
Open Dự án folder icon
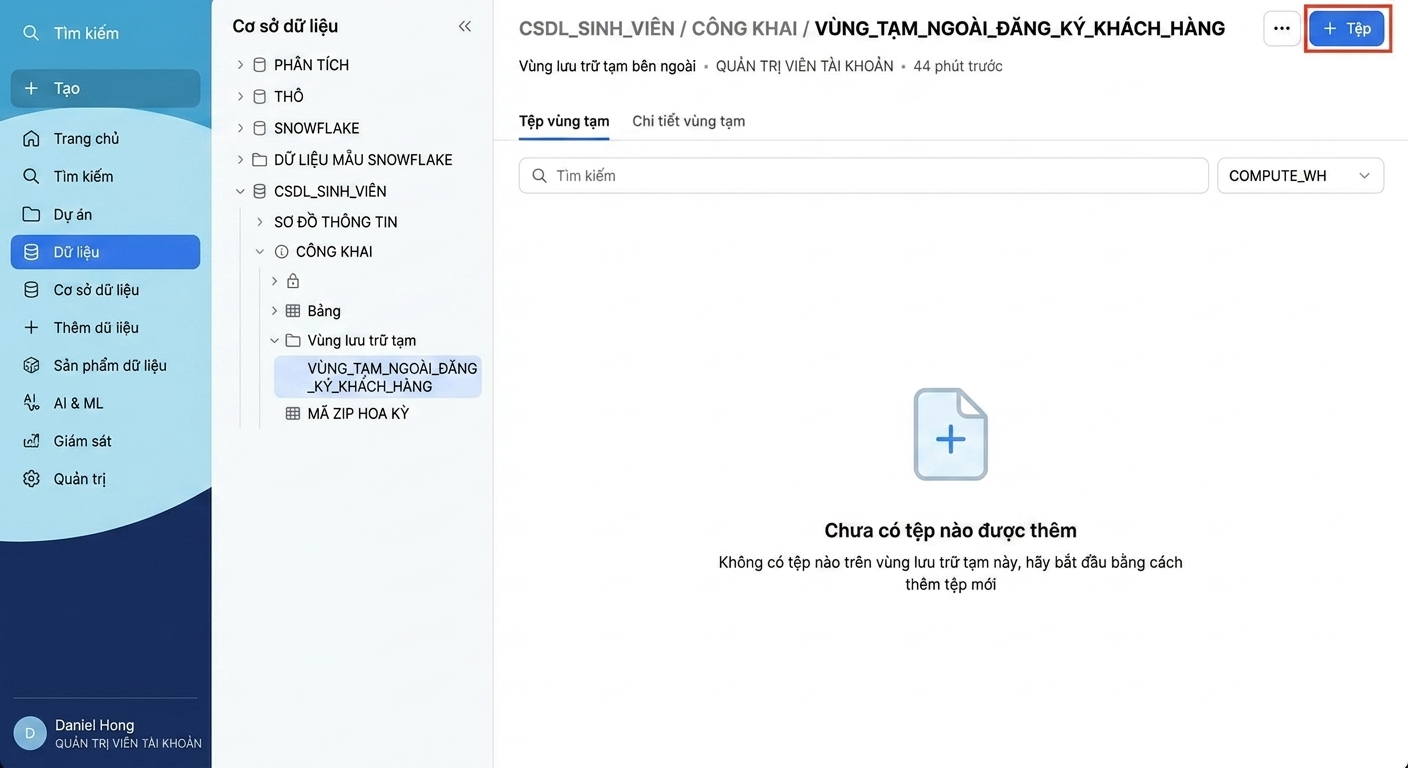[x=31, y=214]
